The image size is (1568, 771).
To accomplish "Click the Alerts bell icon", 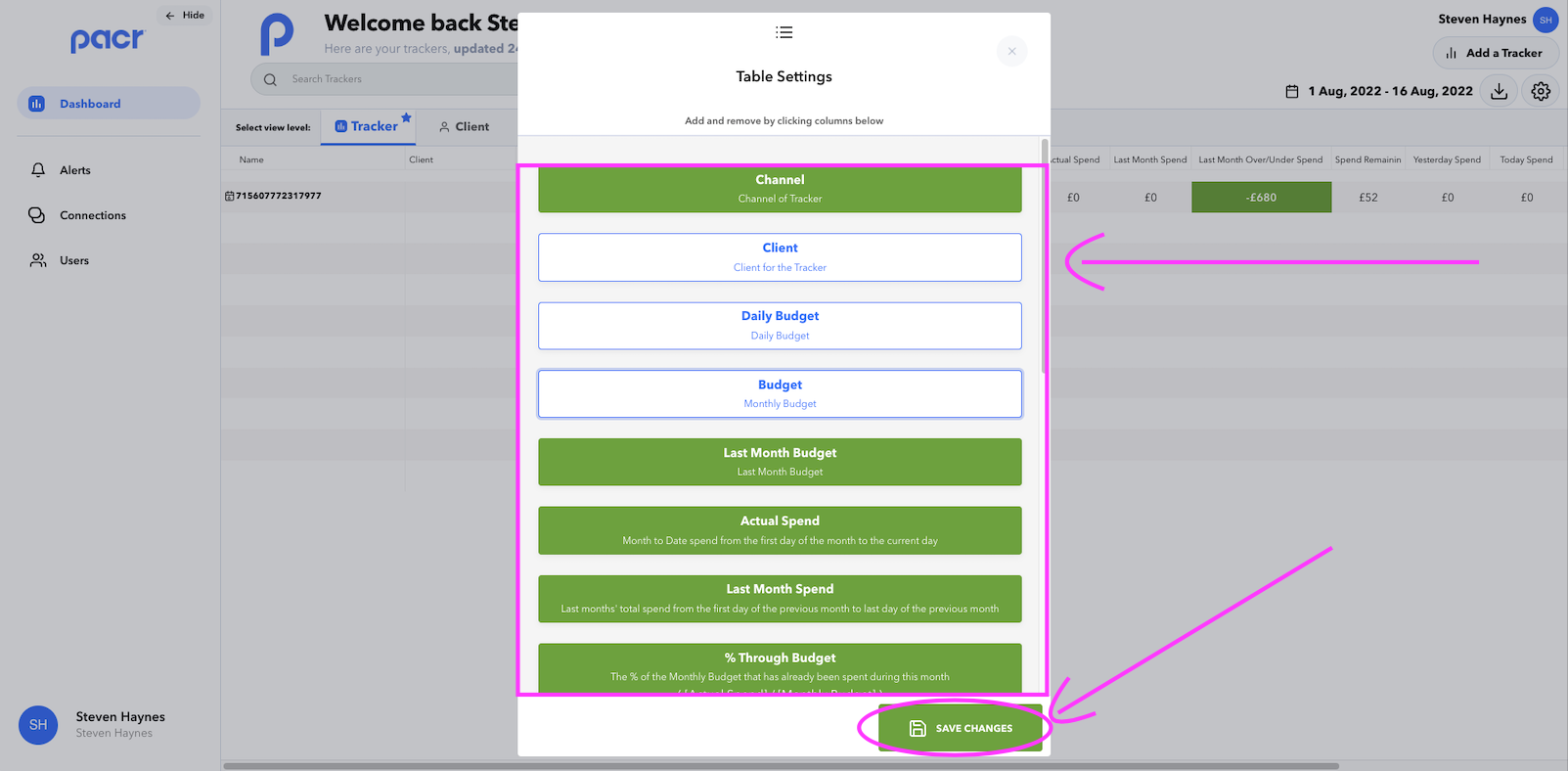I will click(x=38, y=170).
